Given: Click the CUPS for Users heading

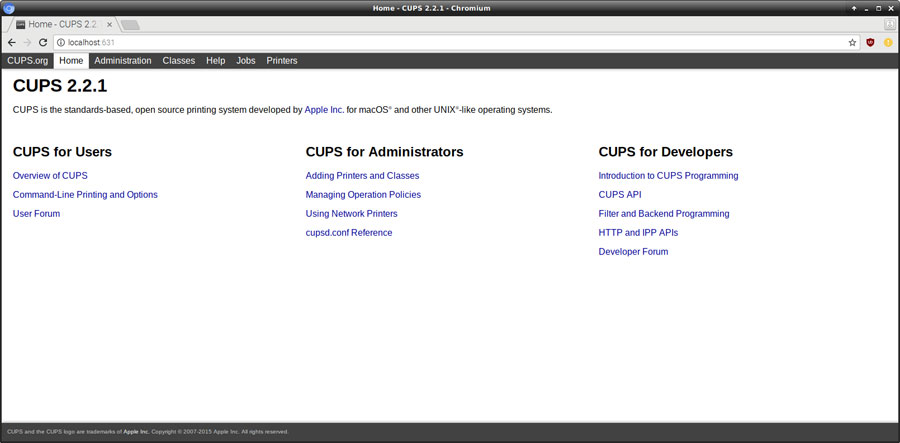Looking at the screenshot, I should pyautogui.click(x=62, y=152).
